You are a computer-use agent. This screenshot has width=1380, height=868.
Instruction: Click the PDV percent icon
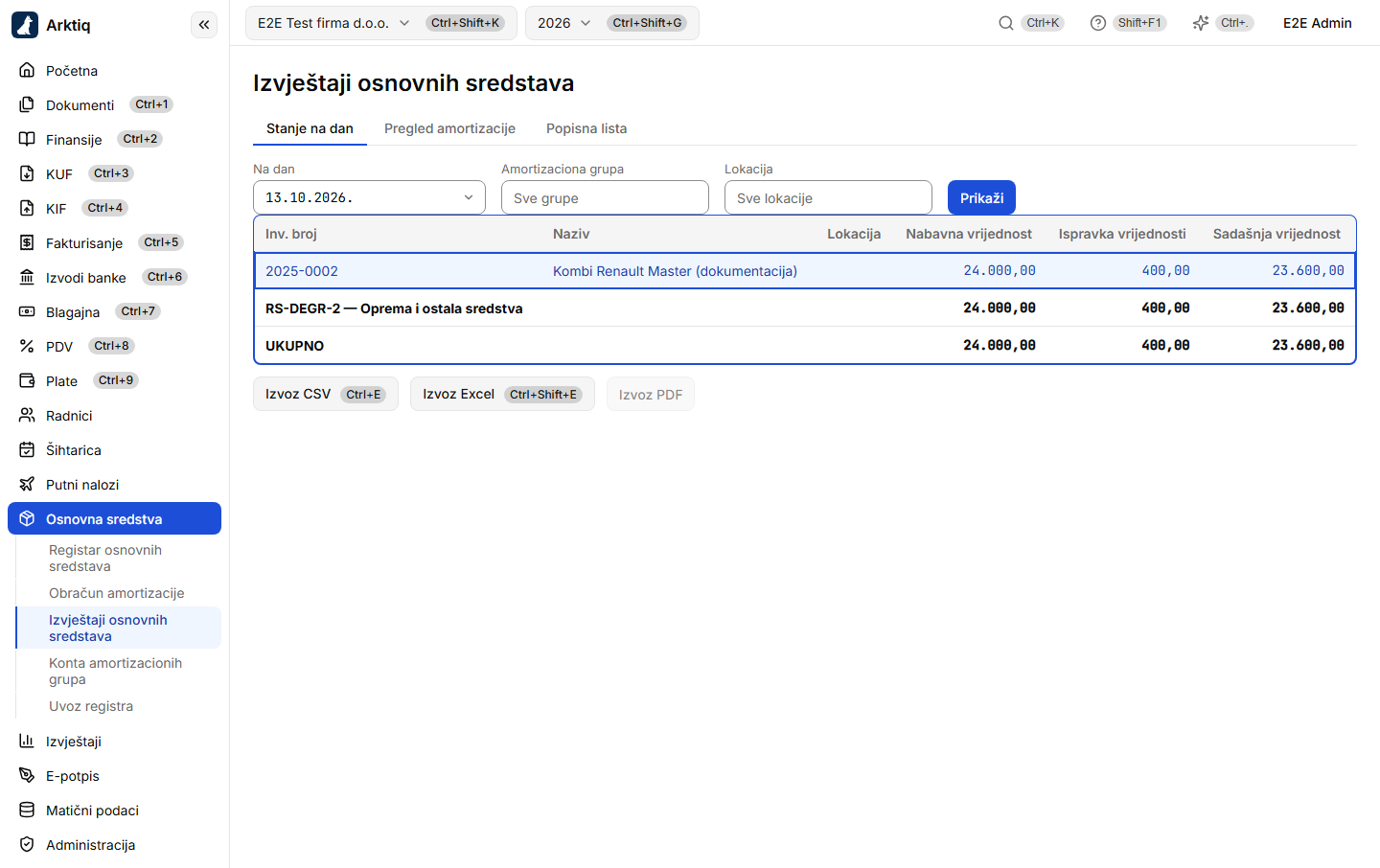tap(27, 347)
